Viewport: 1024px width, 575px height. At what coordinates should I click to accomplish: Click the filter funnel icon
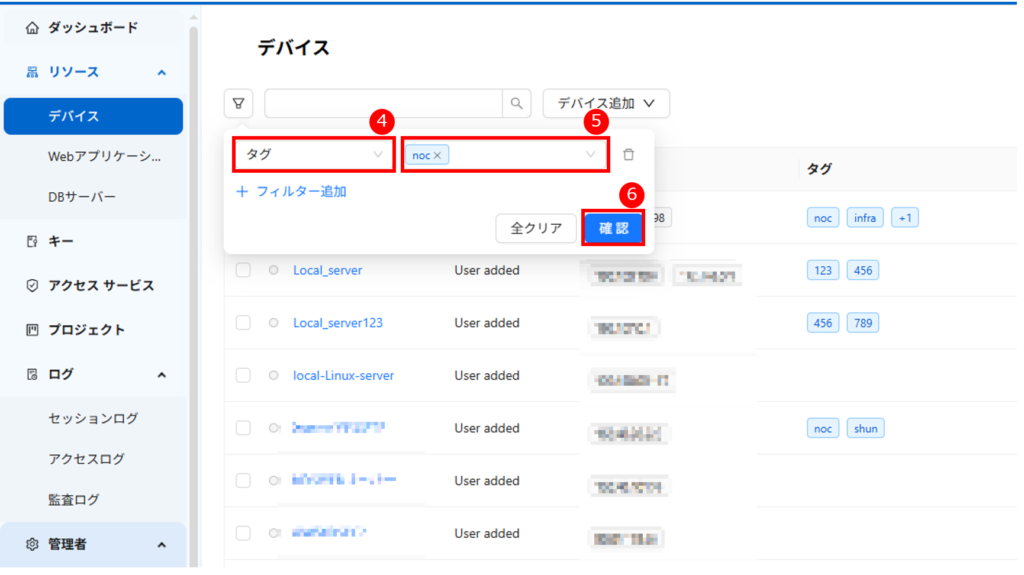point(238,103)
